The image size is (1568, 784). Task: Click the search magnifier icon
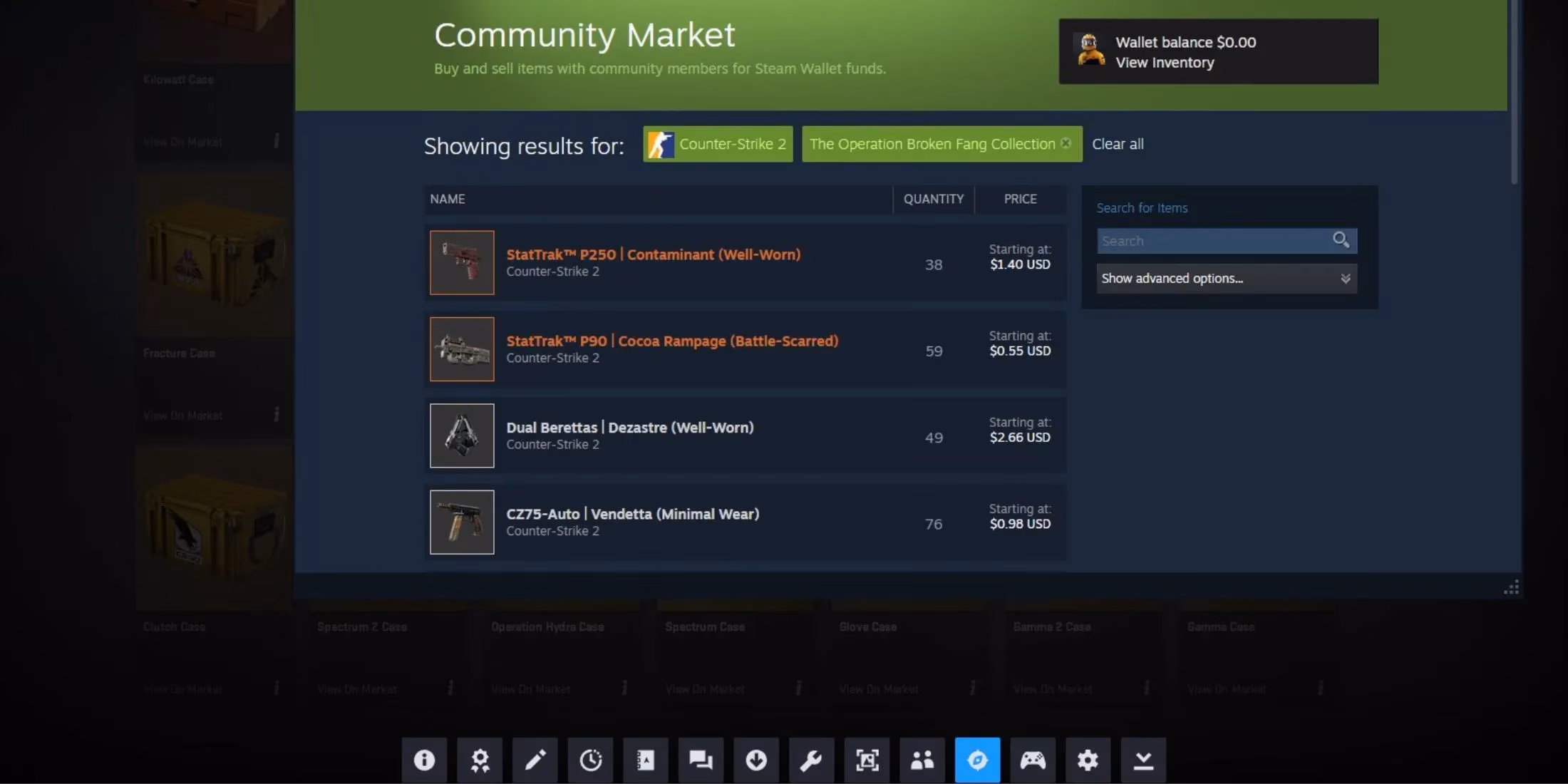point(1341,240)
